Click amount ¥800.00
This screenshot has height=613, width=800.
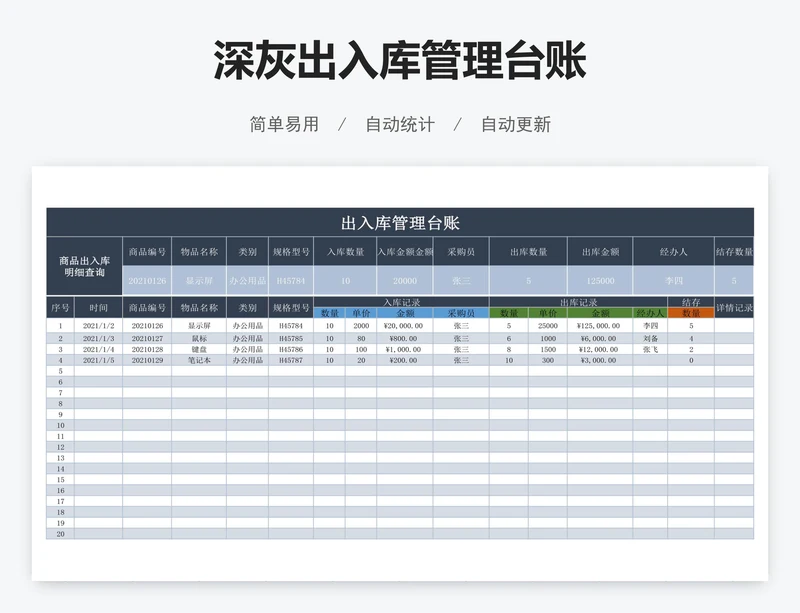(x=403, y=338)
